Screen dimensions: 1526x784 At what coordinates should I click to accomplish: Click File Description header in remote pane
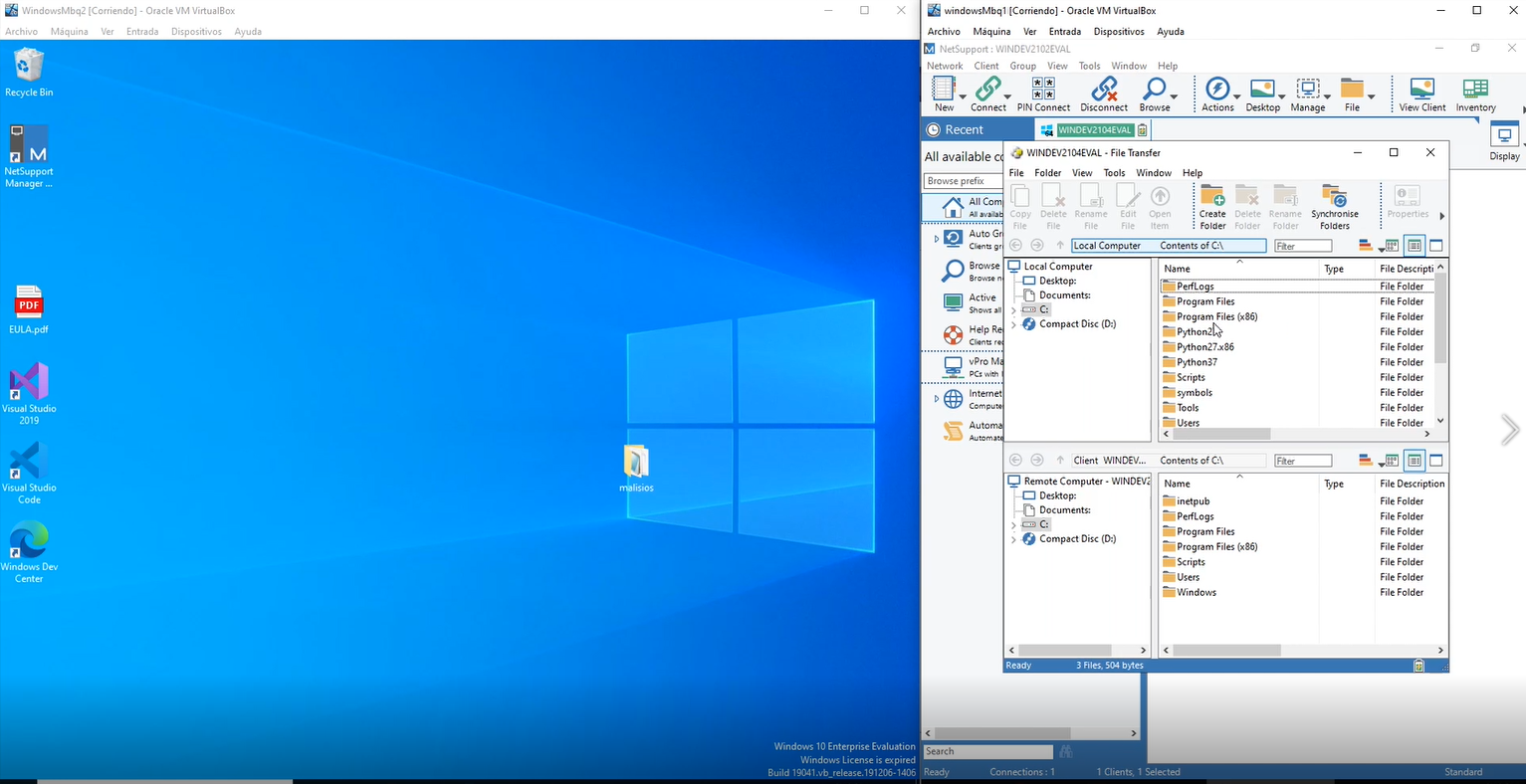pos(1412,484)
